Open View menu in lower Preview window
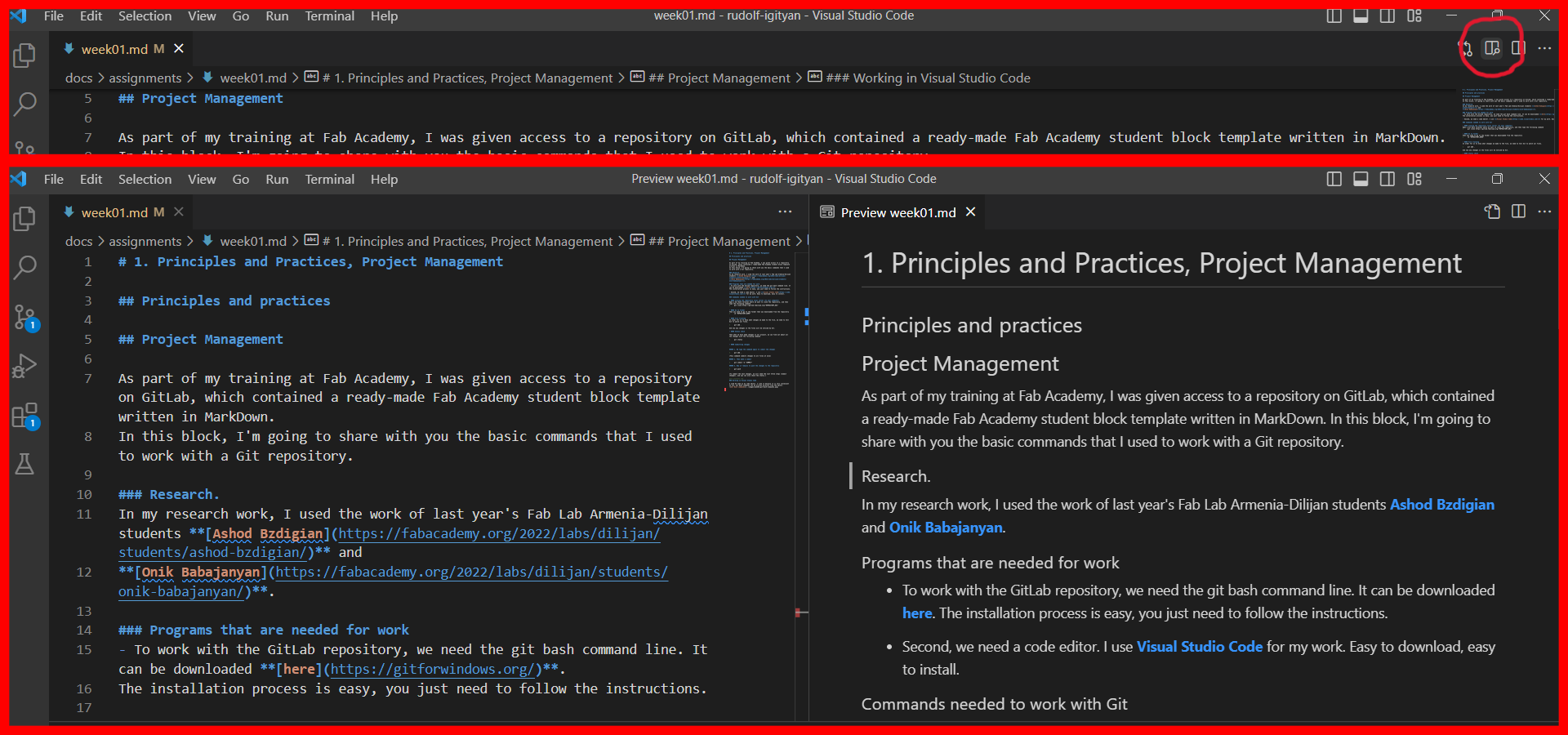 coord(202,179)
